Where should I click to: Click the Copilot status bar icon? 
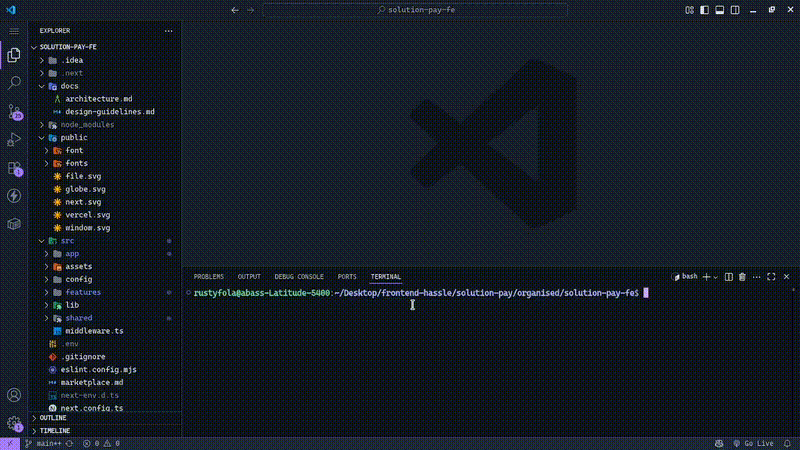click(x=719, y=443)
